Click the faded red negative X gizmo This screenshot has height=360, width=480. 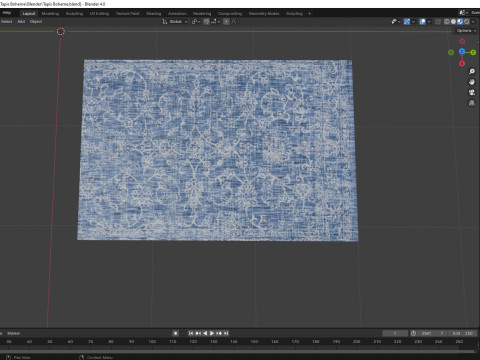click(x=462, y=41)
